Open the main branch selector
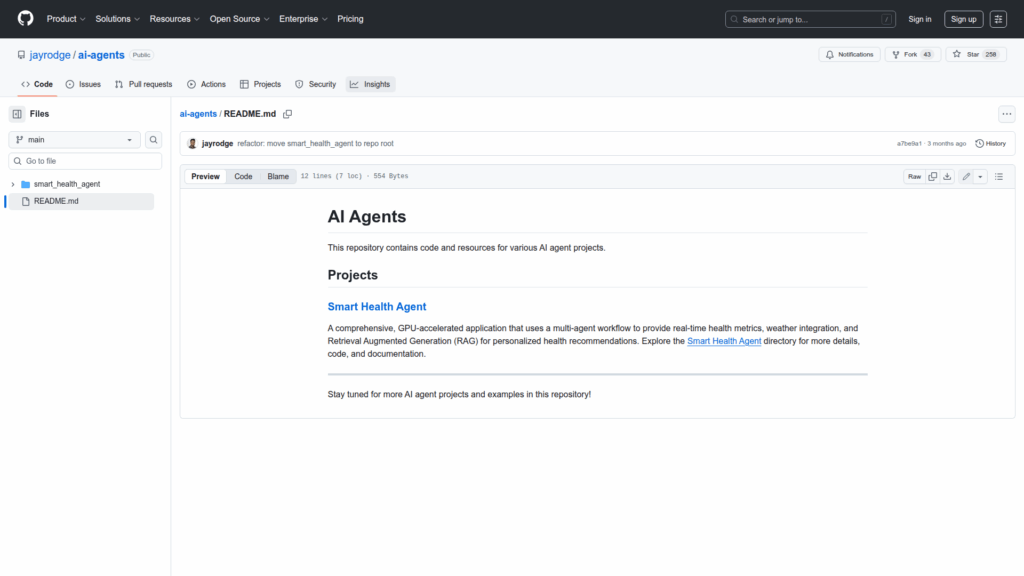 pyautogui.click(x=74, y=140)
